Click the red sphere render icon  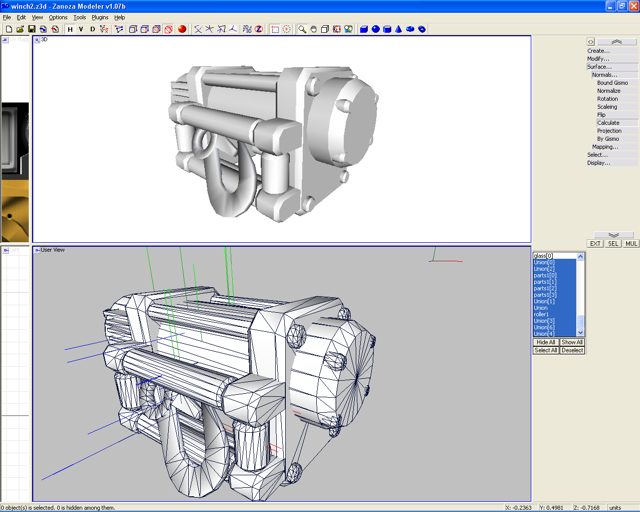tap(182, 29)
